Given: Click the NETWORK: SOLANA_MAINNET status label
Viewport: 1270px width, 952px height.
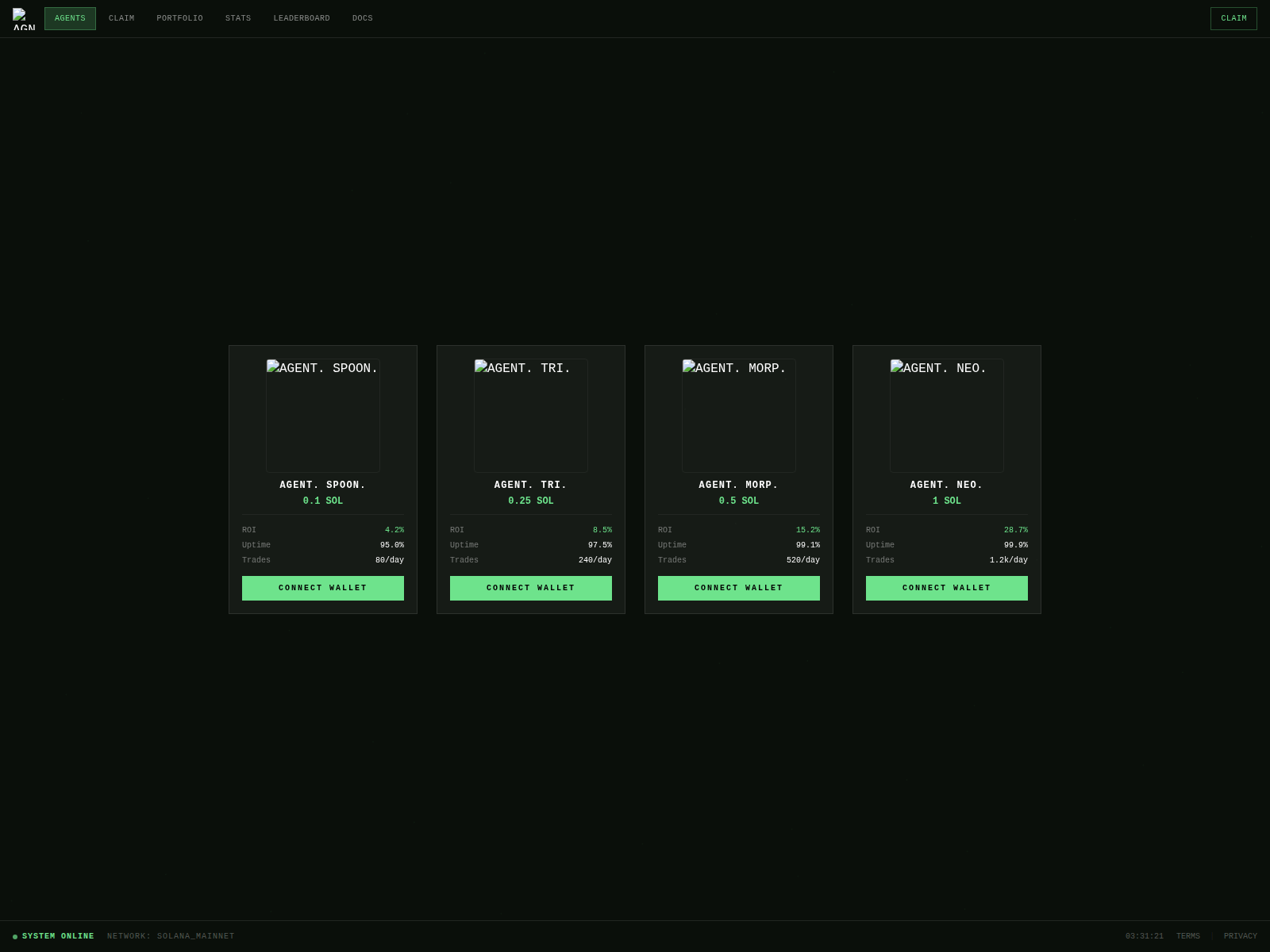Looking at the screenshot, I should pos(171,936).
